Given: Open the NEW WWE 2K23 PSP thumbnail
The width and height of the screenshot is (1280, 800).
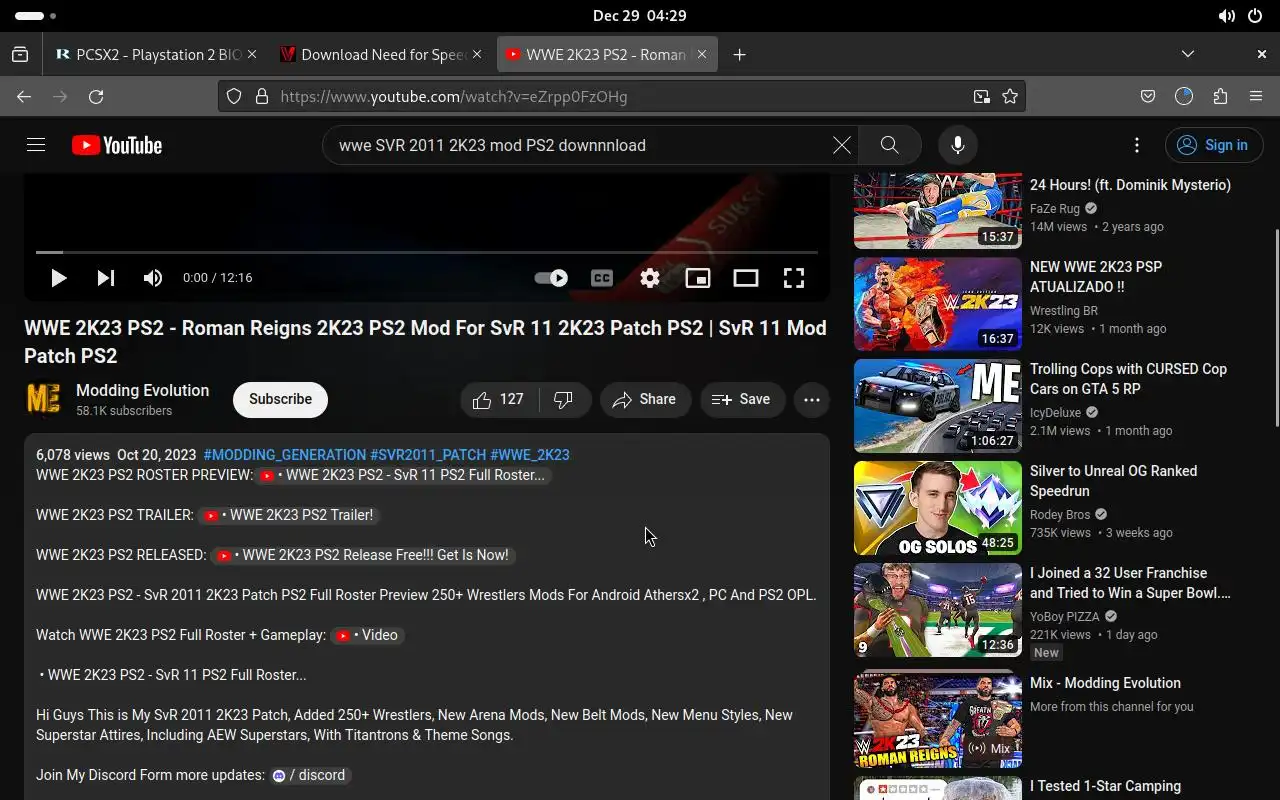Looking at the screenshot, I should [x=938, y=304].
